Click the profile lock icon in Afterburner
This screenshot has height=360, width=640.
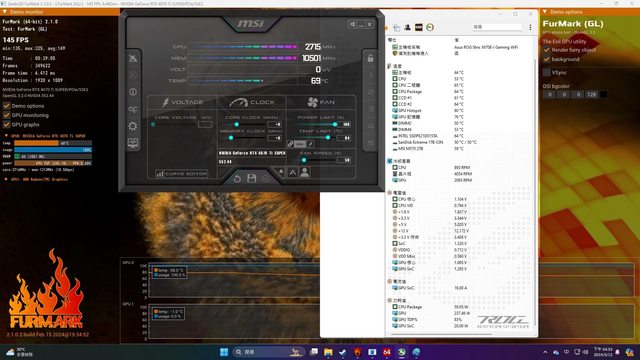click(x=370, y=58)
